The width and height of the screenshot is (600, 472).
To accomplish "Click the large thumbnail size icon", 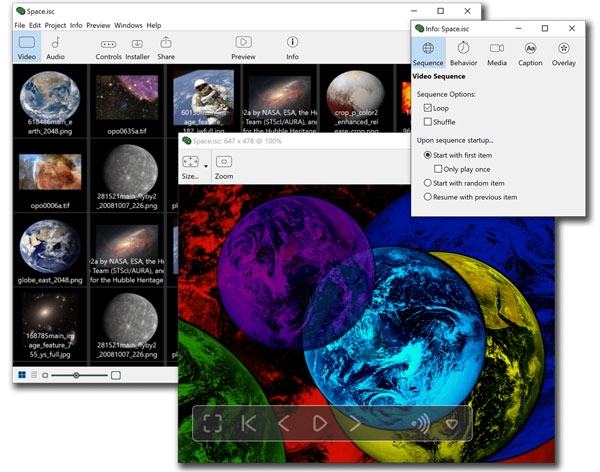I will 116,375.
